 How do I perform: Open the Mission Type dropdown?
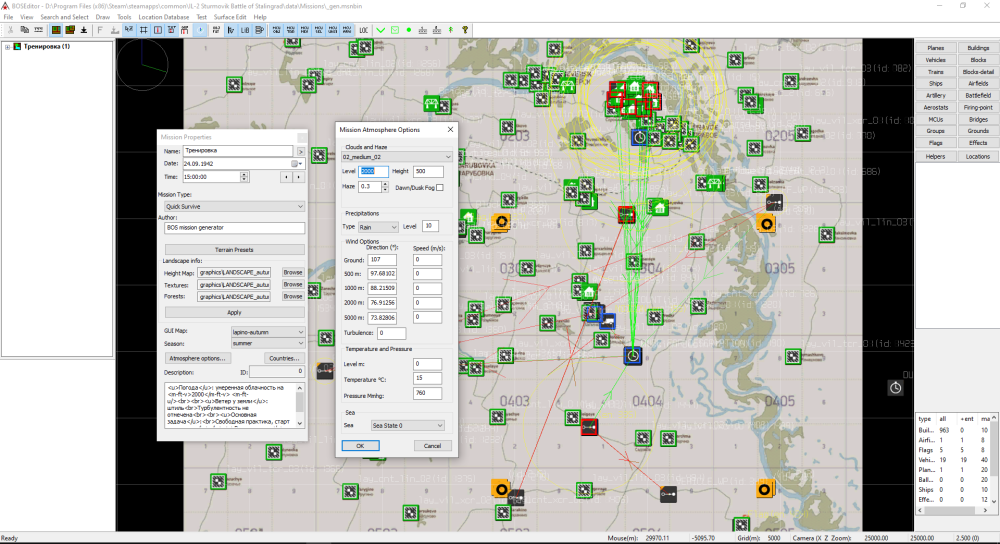(235, 206)
